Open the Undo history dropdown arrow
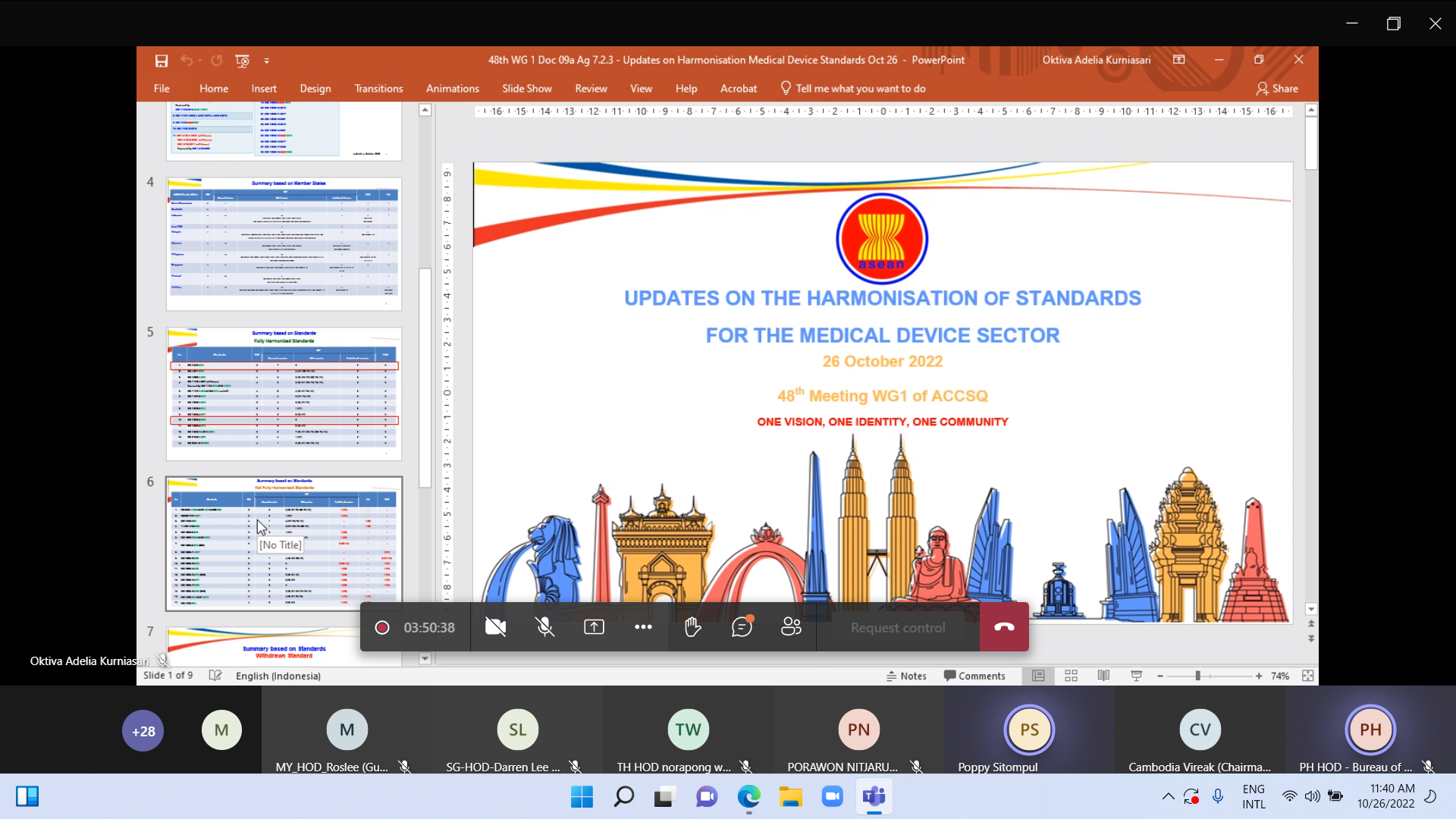 (199, 61)
